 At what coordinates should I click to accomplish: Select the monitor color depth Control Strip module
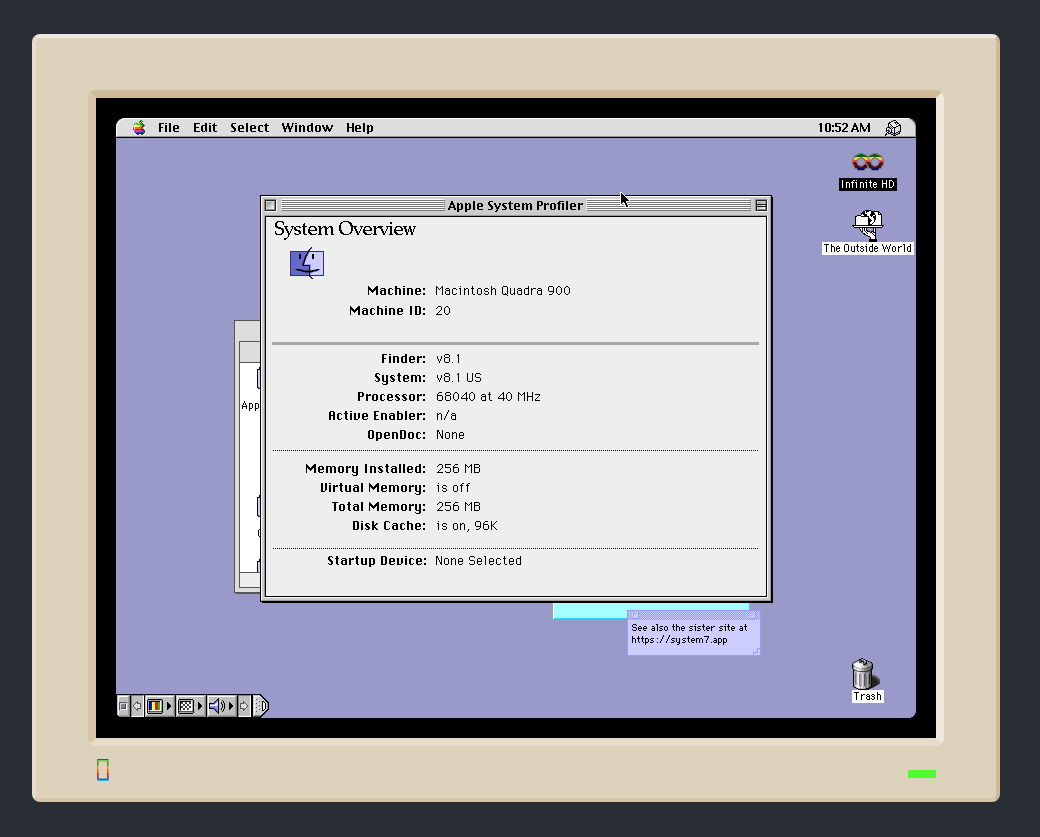tap(155, 706)
